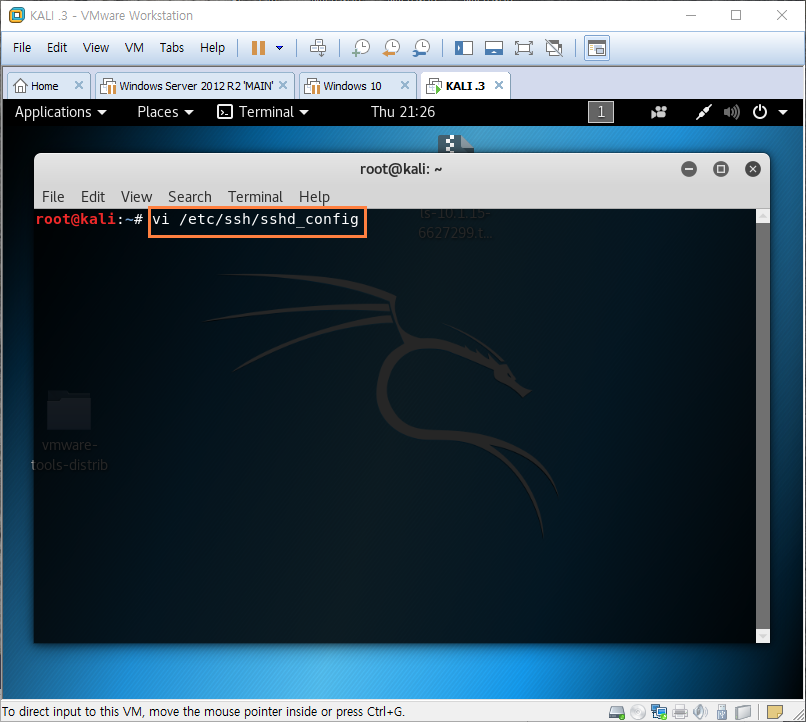Open the terminal's Terminal menu
Screen dimensions: 806x722
click(x=255, y=197)
